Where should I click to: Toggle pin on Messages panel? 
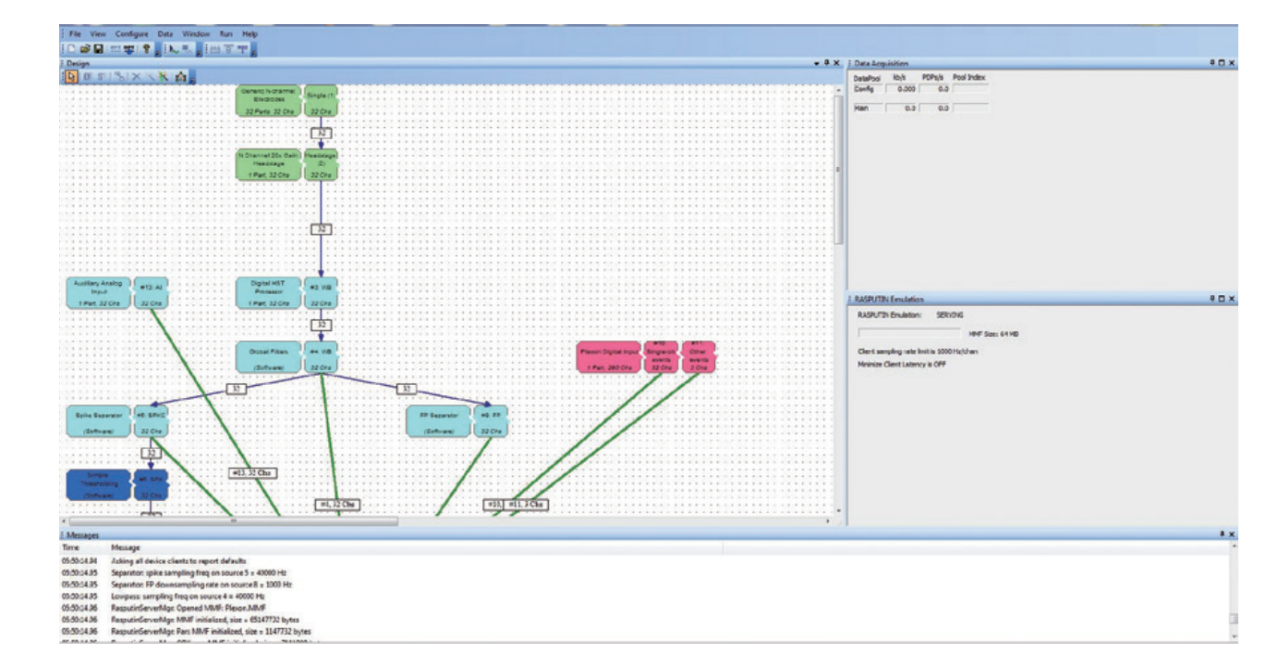click(x=1222, y=535)
